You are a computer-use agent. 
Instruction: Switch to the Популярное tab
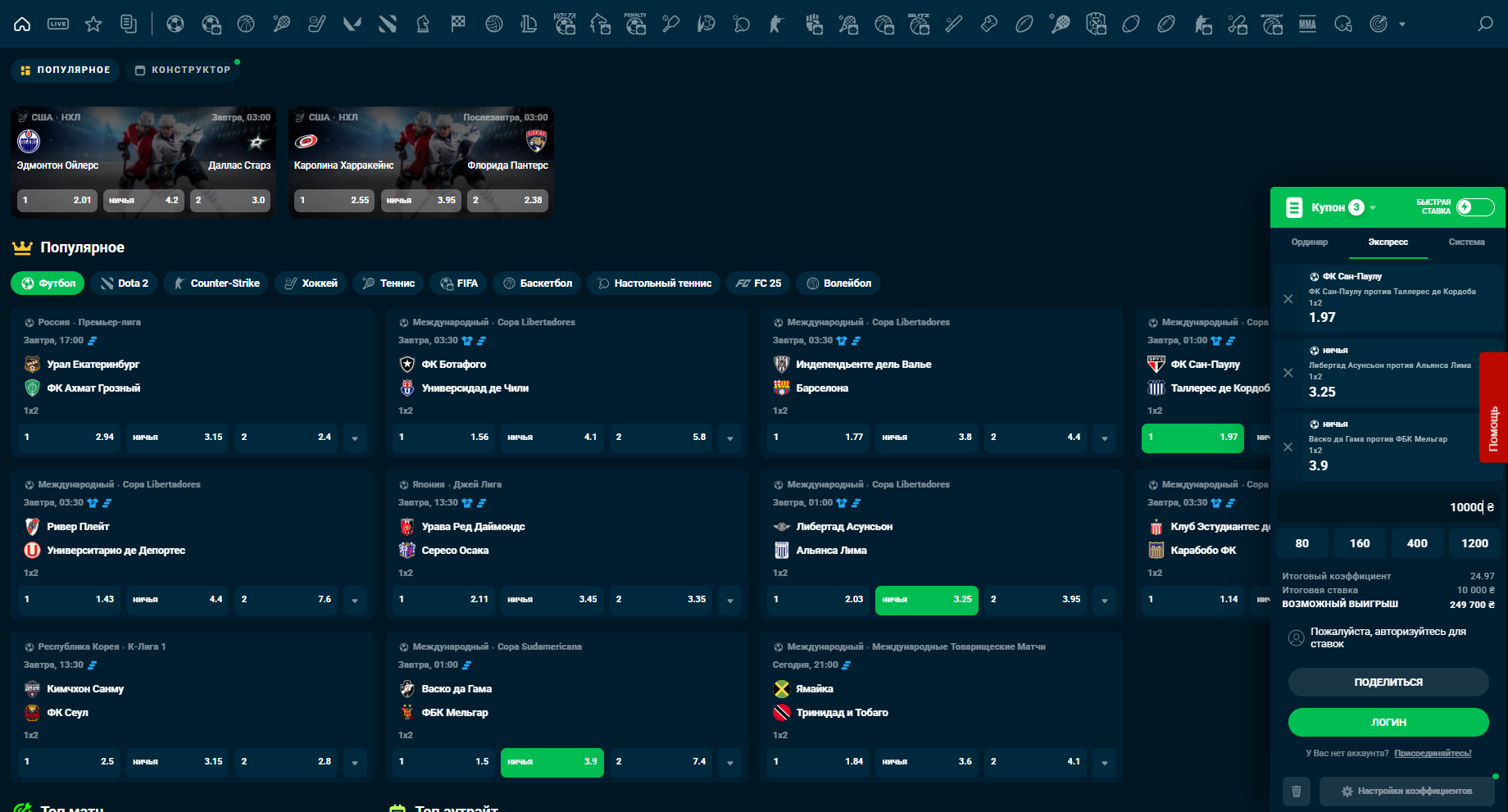(65, 70)
